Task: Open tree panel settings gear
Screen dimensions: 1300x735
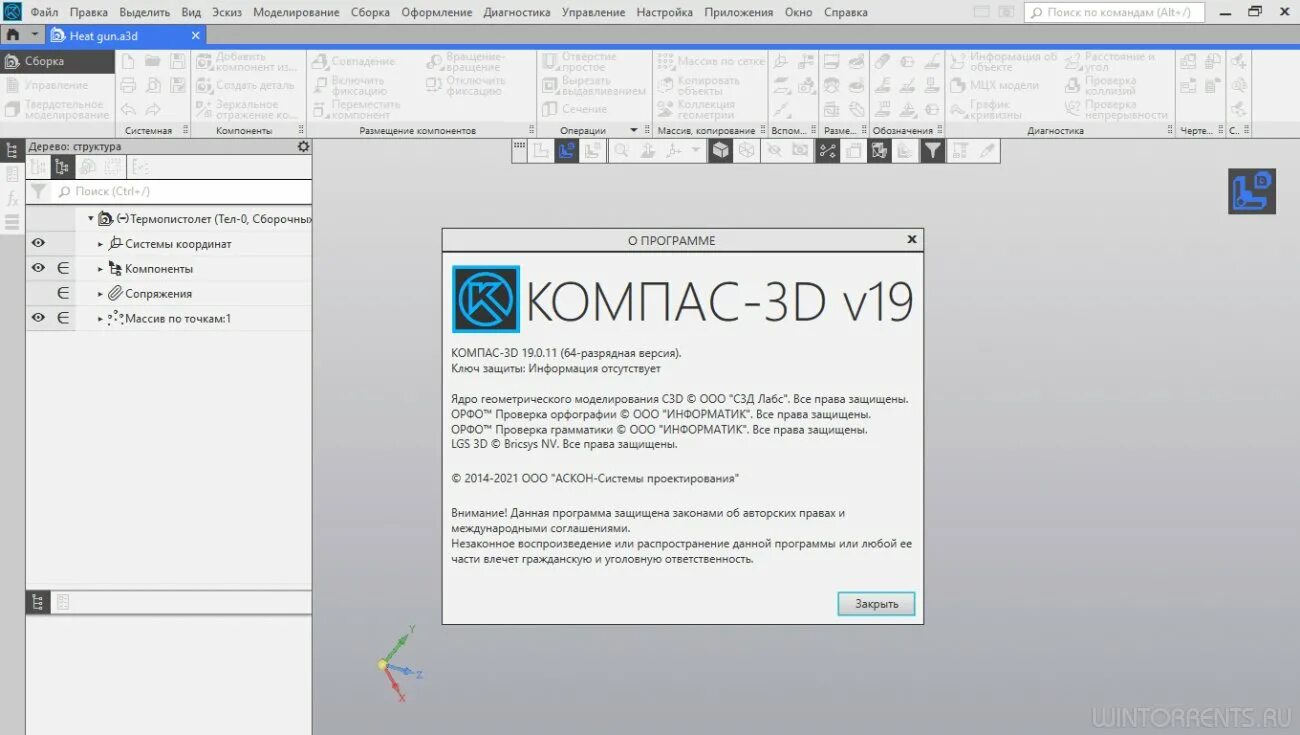Action: pos(303,146)
